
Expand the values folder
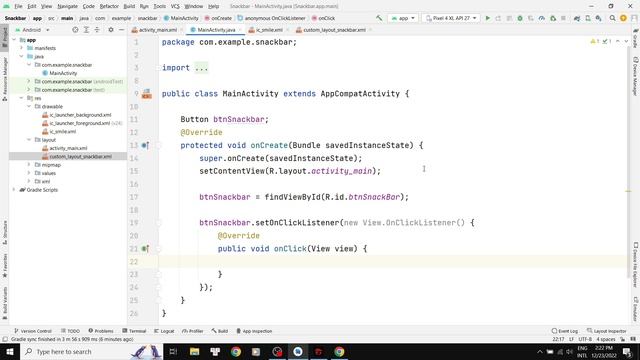[29, 173]
